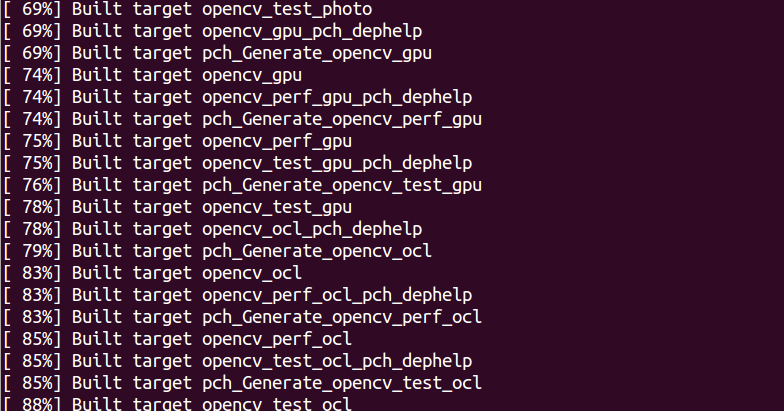Screen dimensions: 784x411
Task: Click the 74% opencv_gpu target line
Action: tap(152, 76)
